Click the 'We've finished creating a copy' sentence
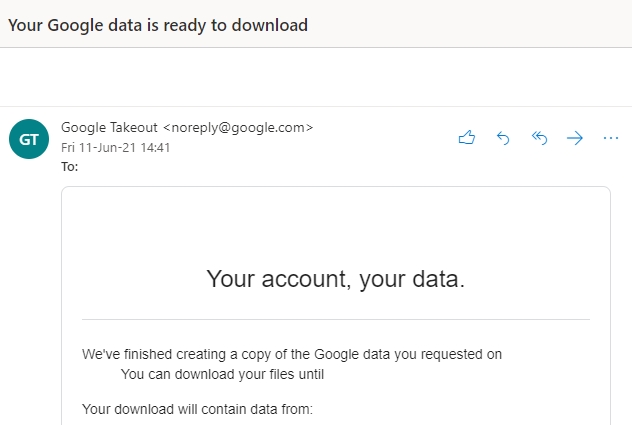Screen dimensions: 632x425 pos(292,354)
